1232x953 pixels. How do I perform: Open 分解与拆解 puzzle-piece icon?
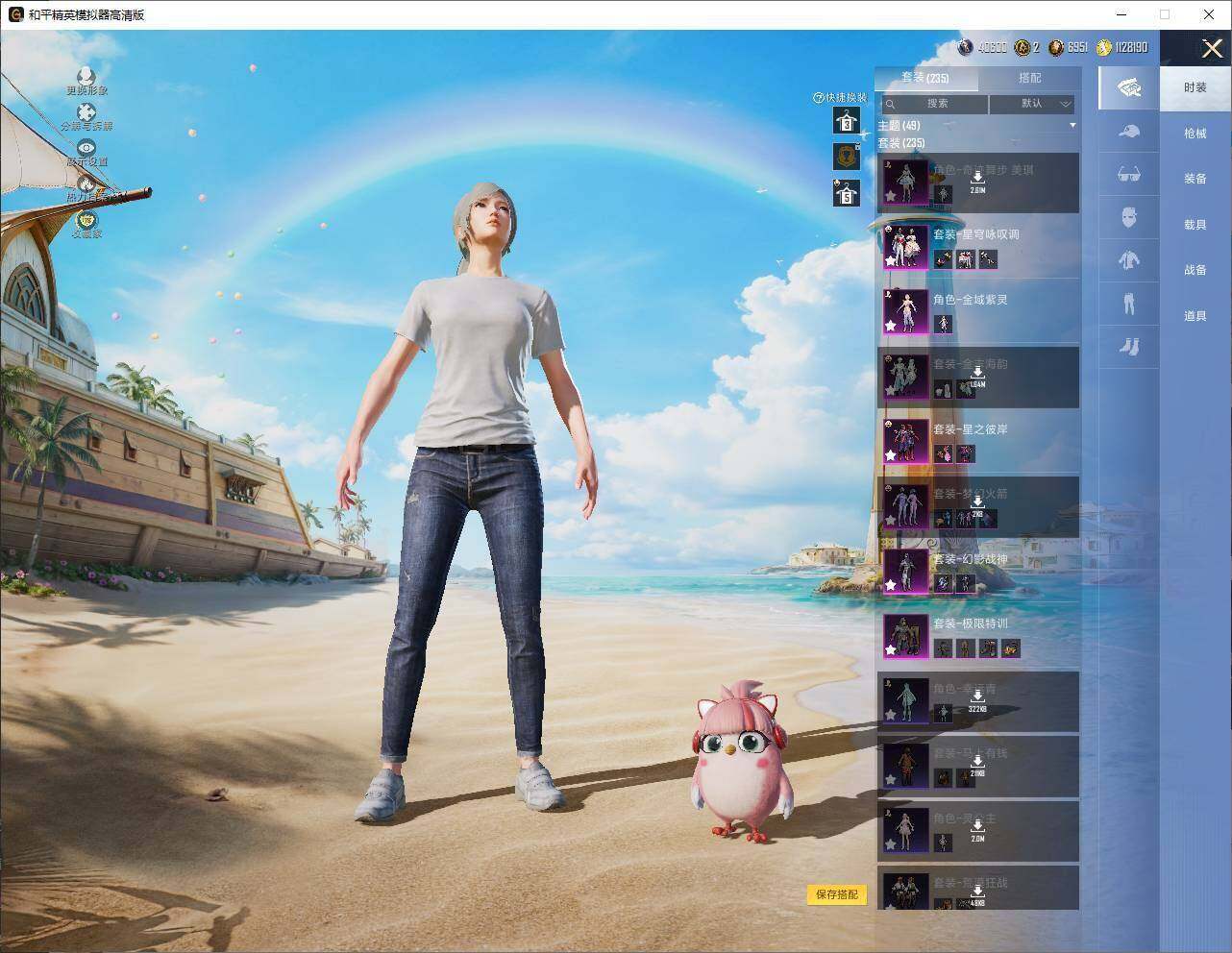(x=86, y=112)
